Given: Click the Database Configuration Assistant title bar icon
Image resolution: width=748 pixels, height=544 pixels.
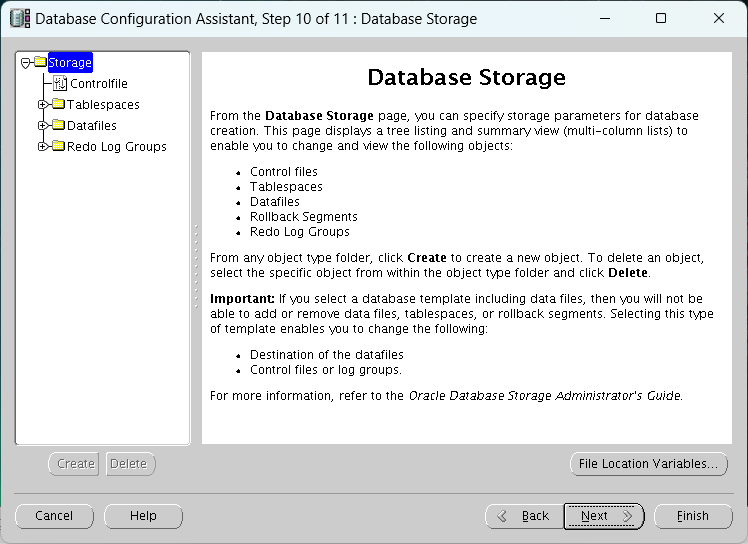Looking at the screenshot, I should (x=20, y=19).
